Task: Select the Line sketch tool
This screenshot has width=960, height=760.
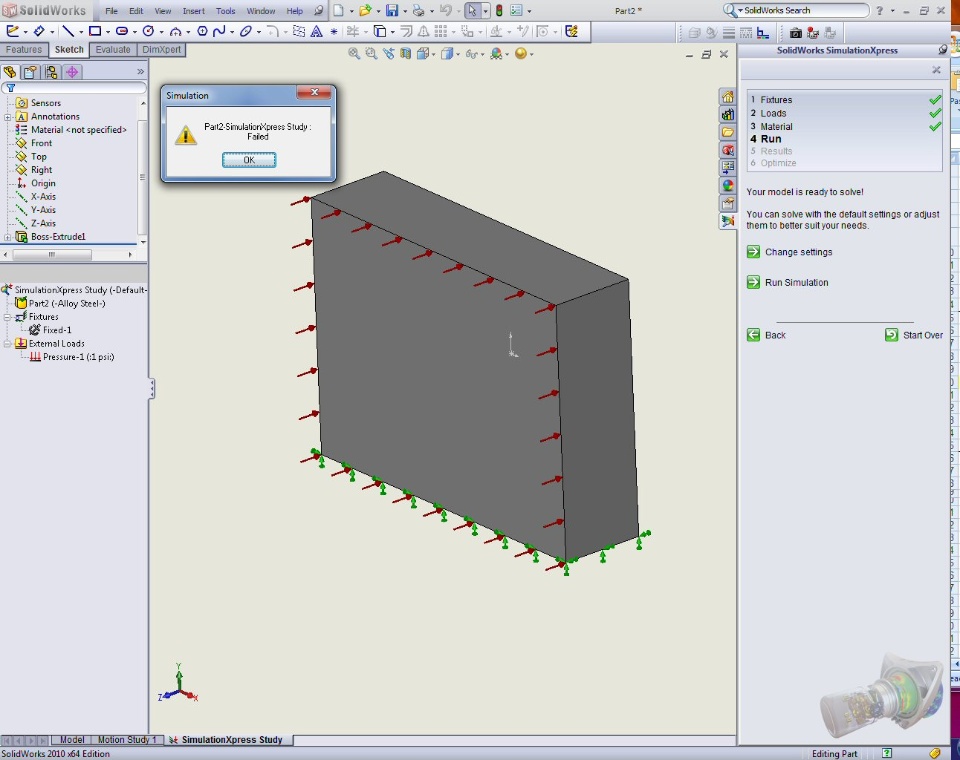Action: (x=68, y=31)
